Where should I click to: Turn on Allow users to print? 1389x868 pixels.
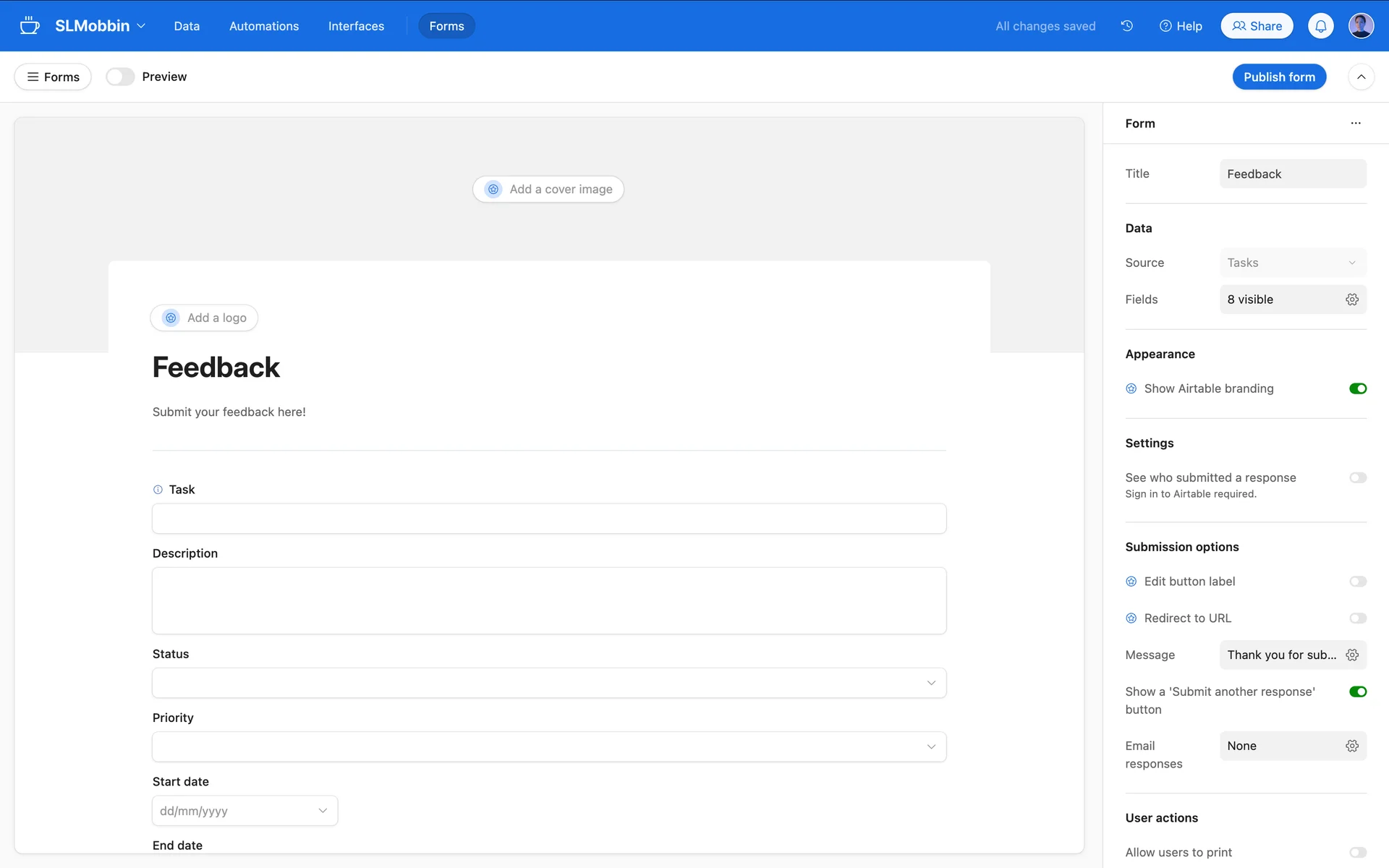tap(1357, 852)
